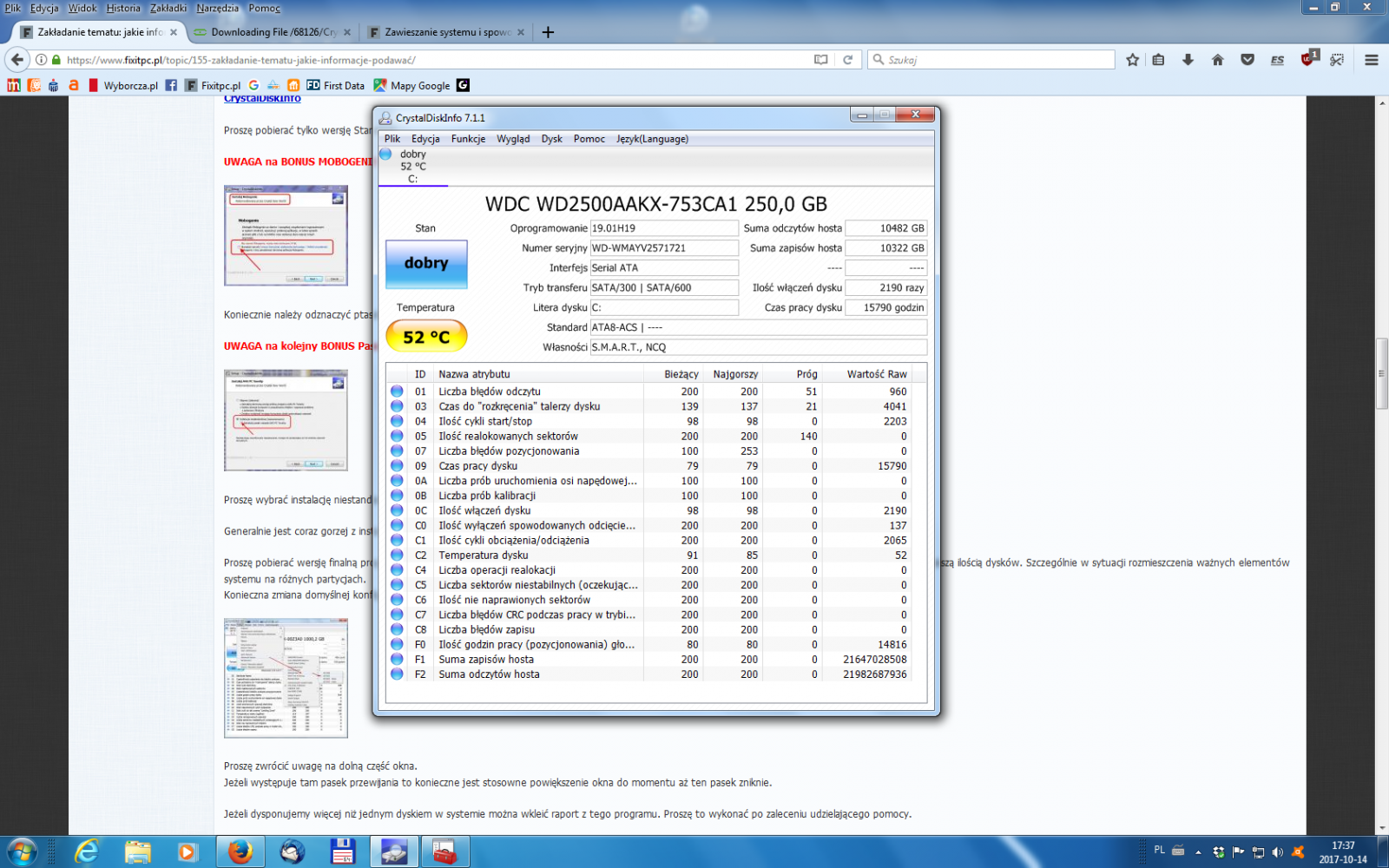Switch to 'Zawieszanie systemu' tab
The image size is (1389, 868).
(x=446, y=32)
